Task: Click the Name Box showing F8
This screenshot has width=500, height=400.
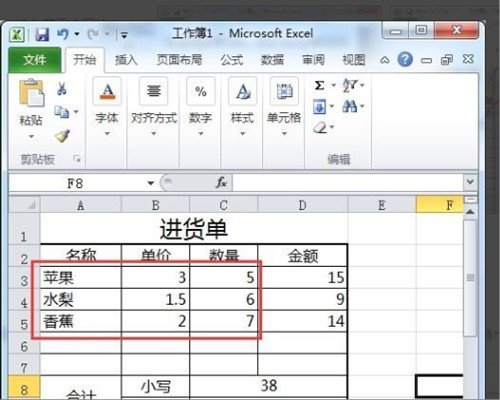Action: point(77,183)
